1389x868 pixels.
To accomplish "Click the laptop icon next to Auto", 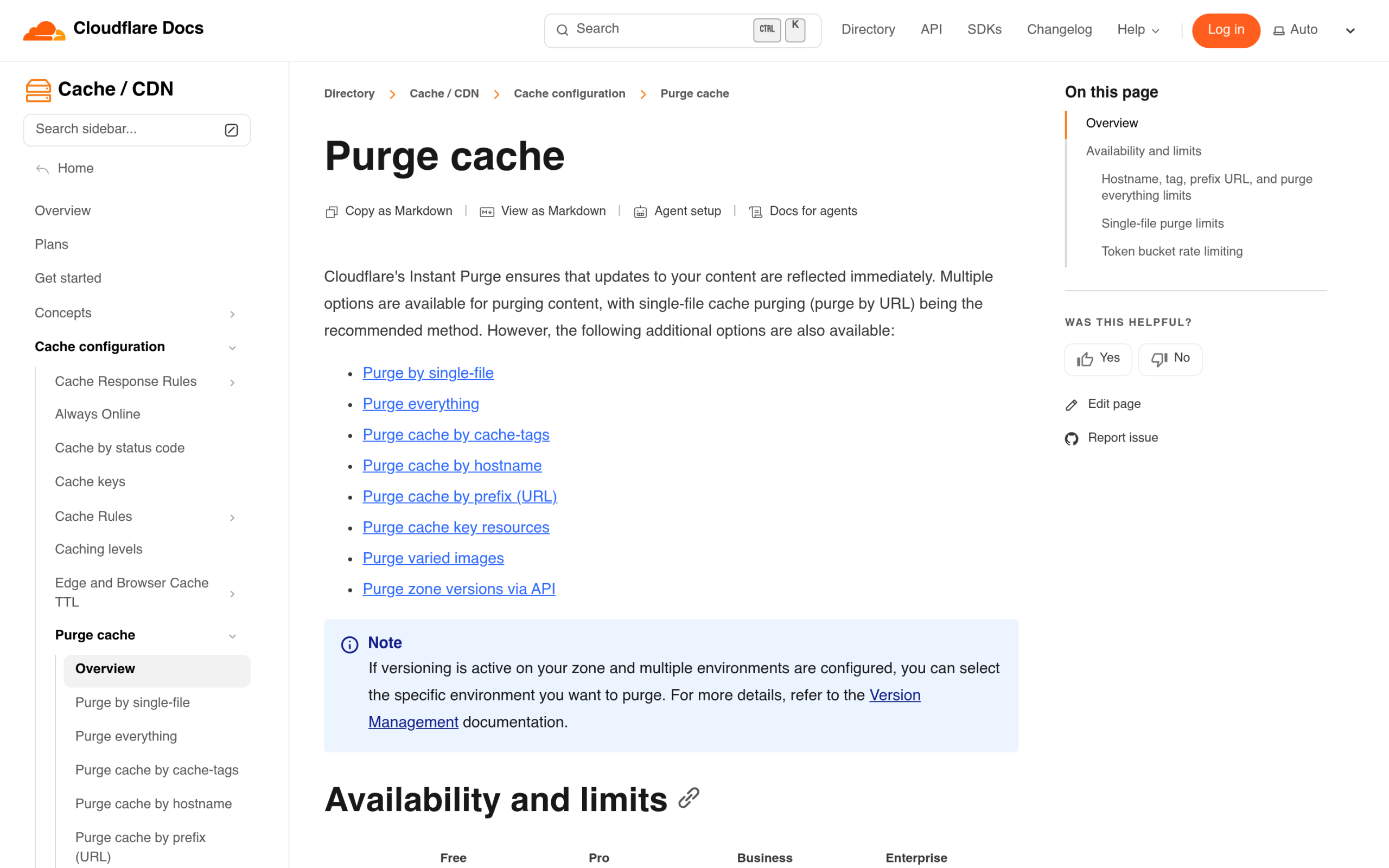I will [1279, 30].
